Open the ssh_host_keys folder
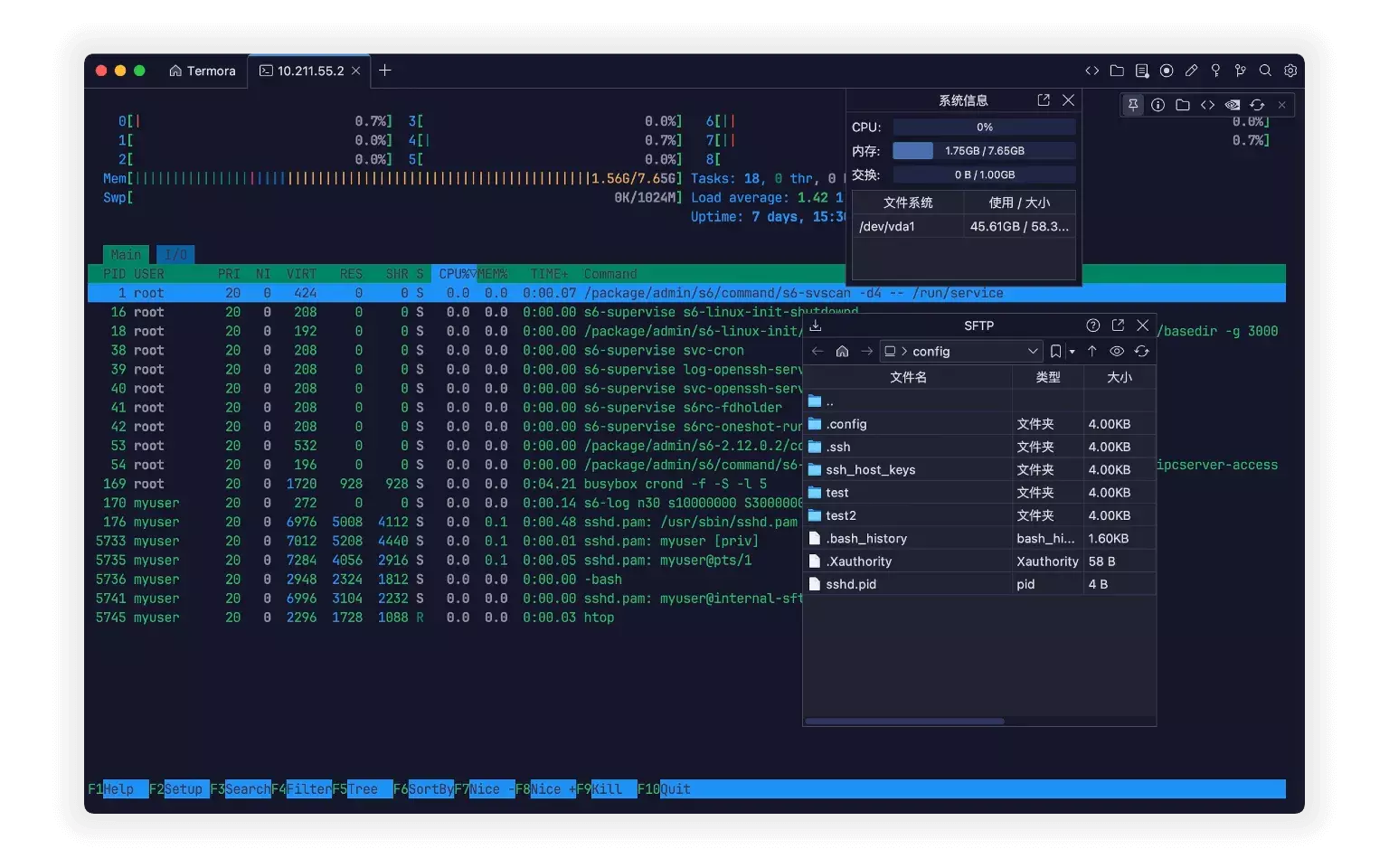 (x=870, y=469)
